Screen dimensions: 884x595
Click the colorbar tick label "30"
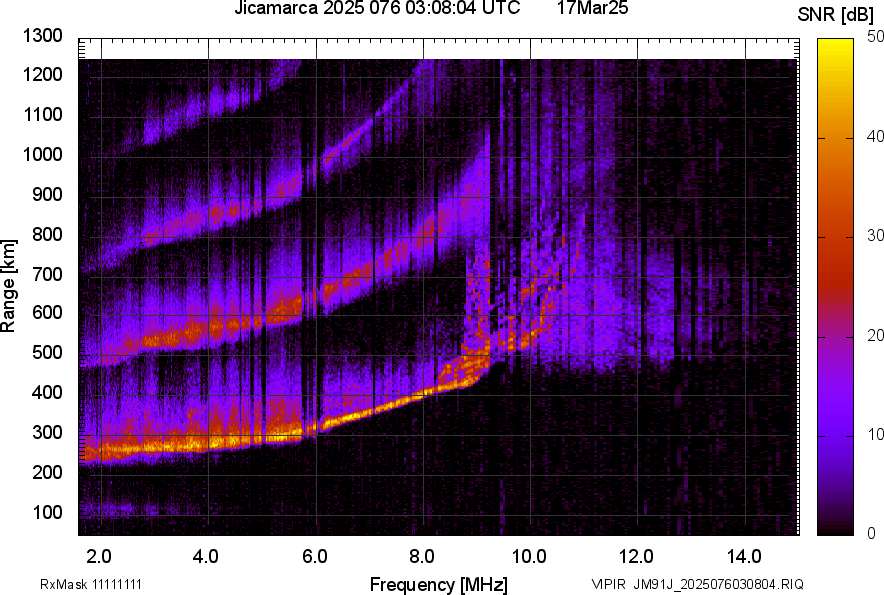click(876, 236)
